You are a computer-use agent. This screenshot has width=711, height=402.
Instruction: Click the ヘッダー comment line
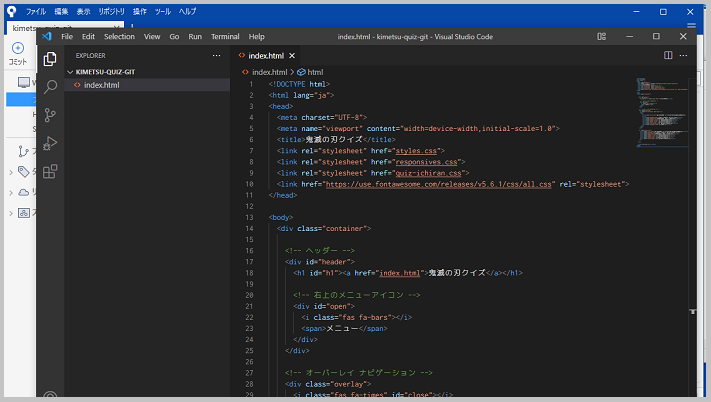point(320,251)
